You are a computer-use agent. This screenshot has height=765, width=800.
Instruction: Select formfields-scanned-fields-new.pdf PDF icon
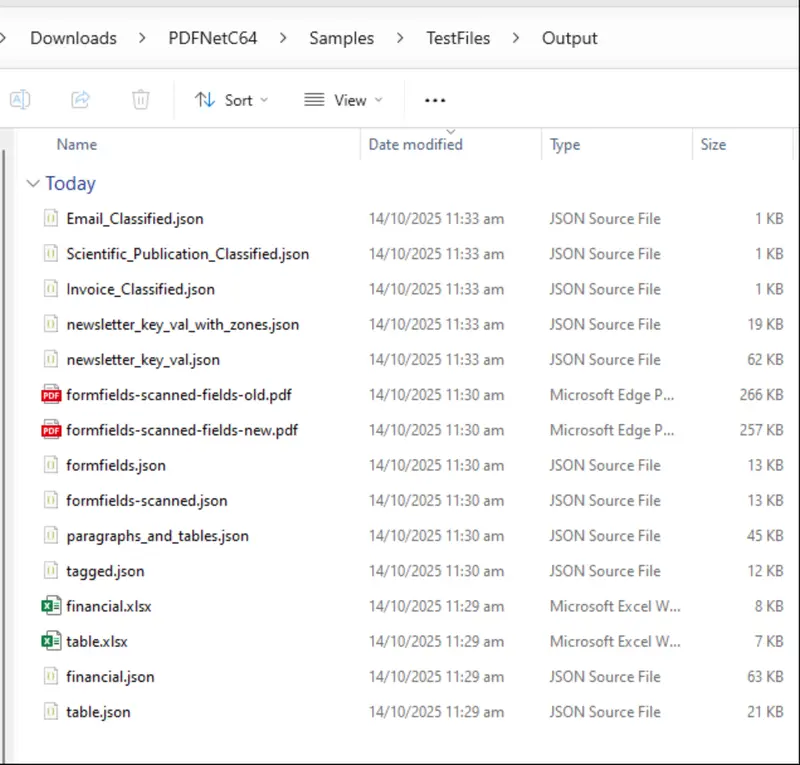[x=51, y=429]
